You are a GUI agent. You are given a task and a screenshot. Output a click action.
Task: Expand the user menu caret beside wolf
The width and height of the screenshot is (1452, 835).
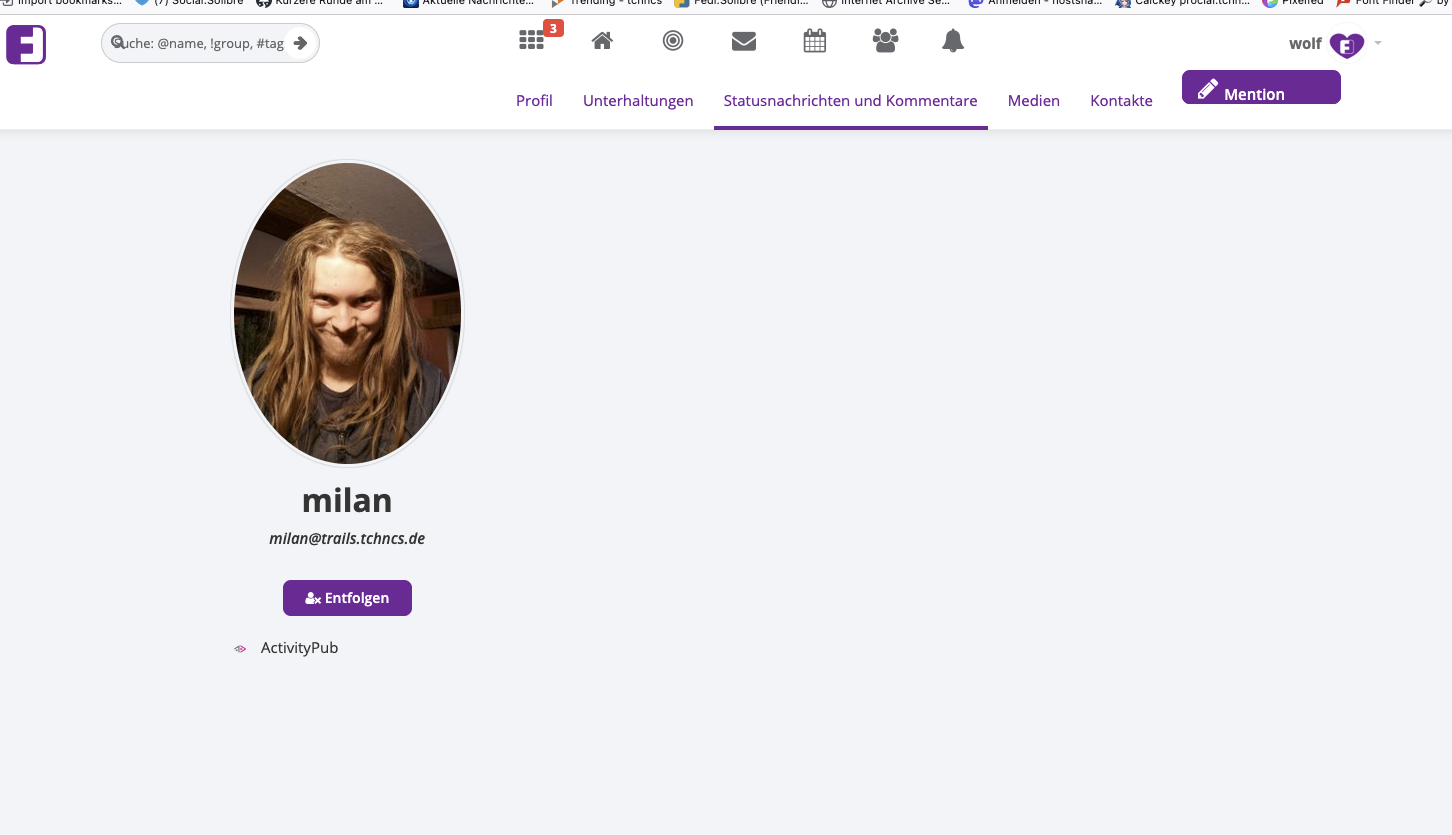(x=1378, y=43)
